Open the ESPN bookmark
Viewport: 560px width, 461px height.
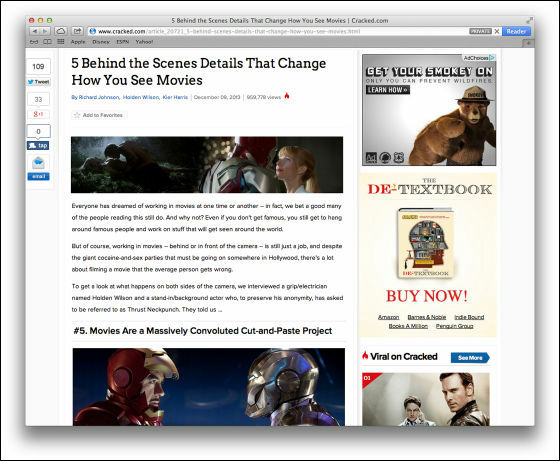[x=122, y=42]
